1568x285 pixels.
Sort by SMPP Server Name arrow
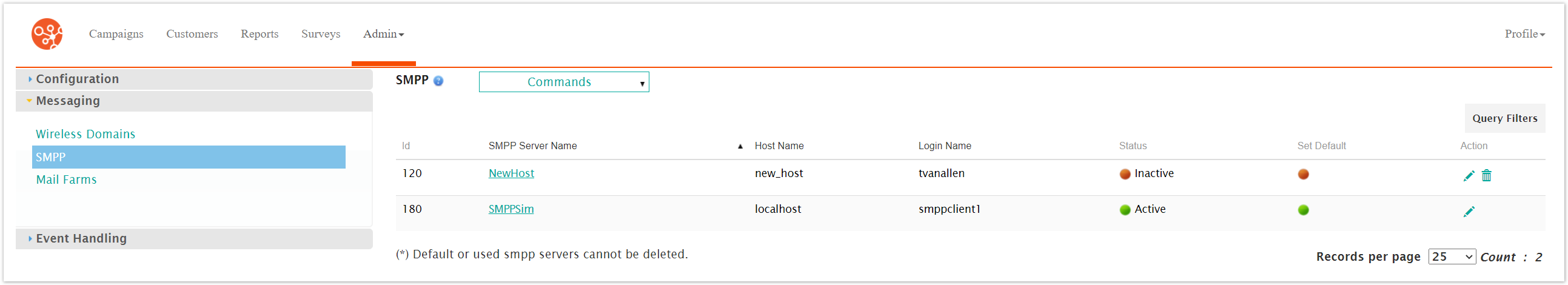740,146
